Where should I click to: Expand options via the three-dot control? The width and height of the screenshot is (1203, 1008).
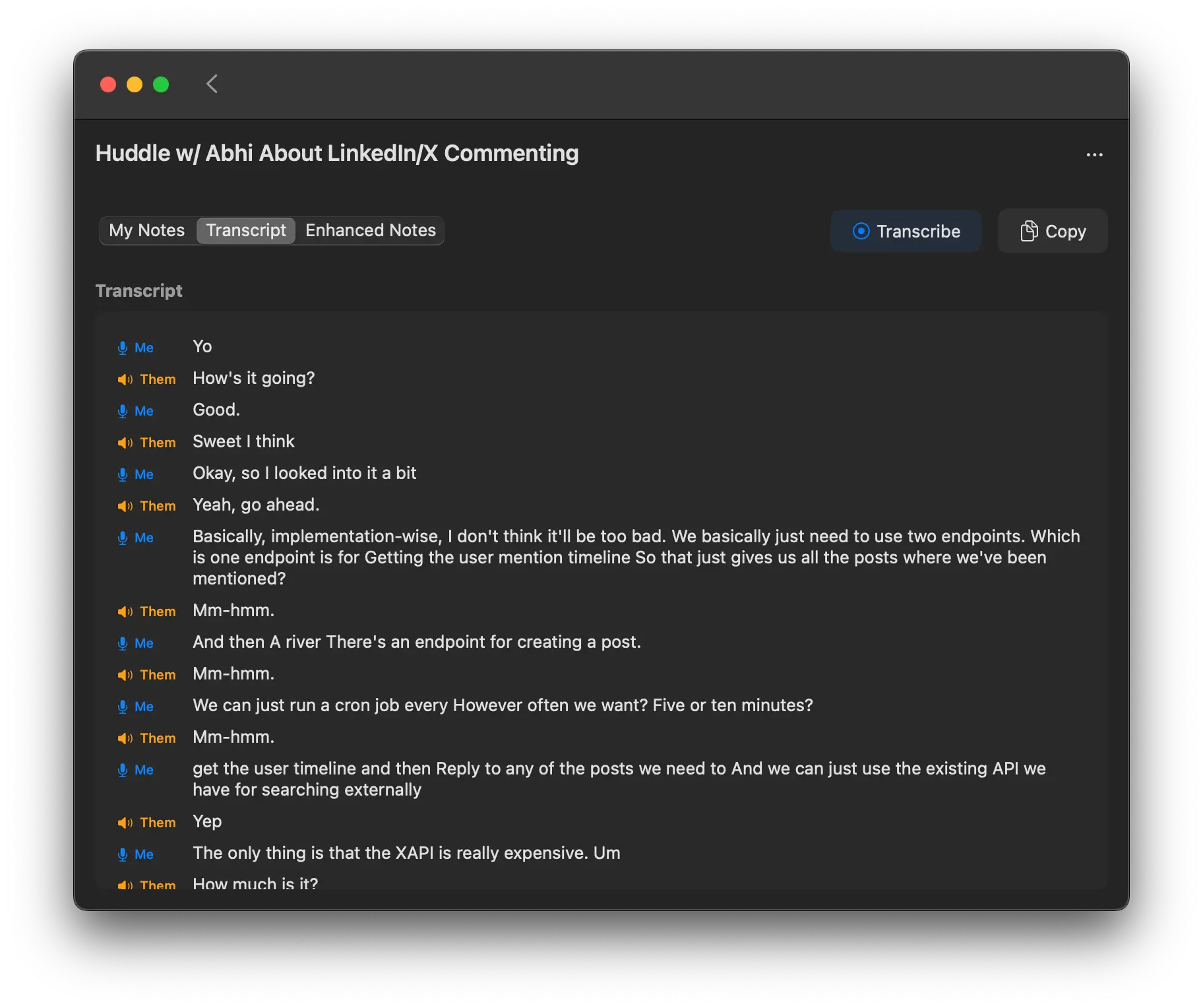tap(1094, 155)
